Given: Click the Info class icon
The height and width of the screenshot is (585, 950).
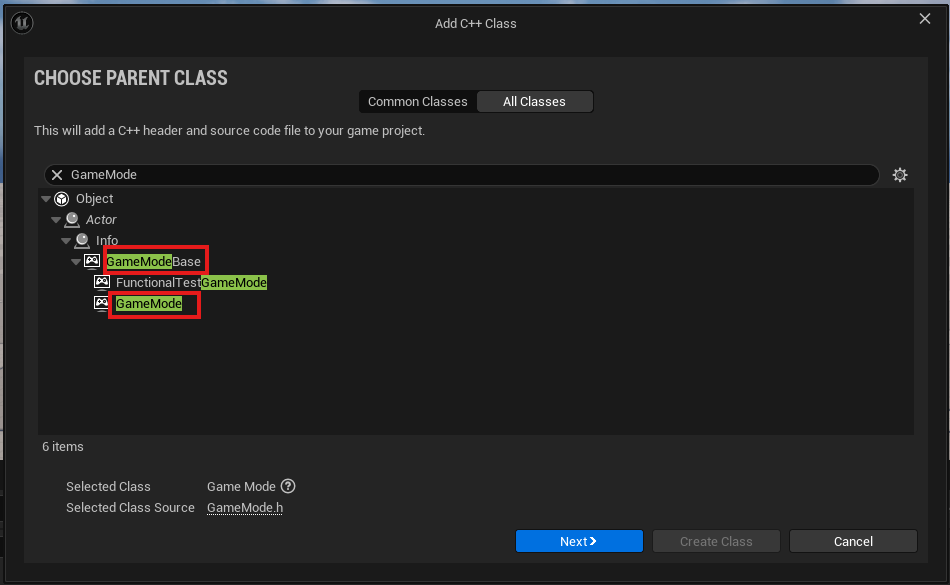Looking at the screenshot, I should 82,240.
